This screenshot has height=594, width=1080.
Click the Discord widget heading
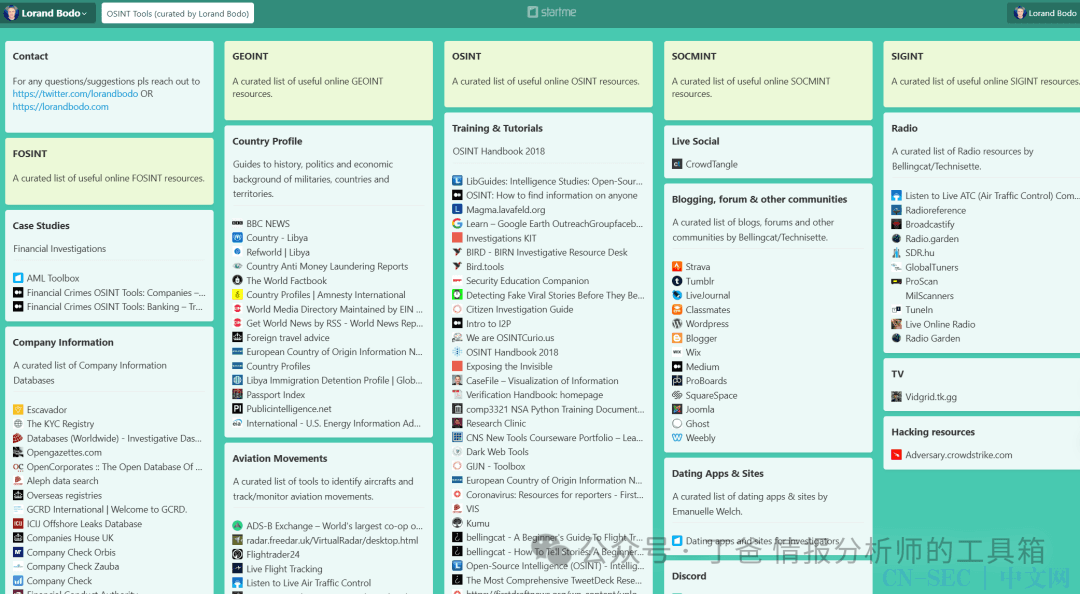(689, 576)
